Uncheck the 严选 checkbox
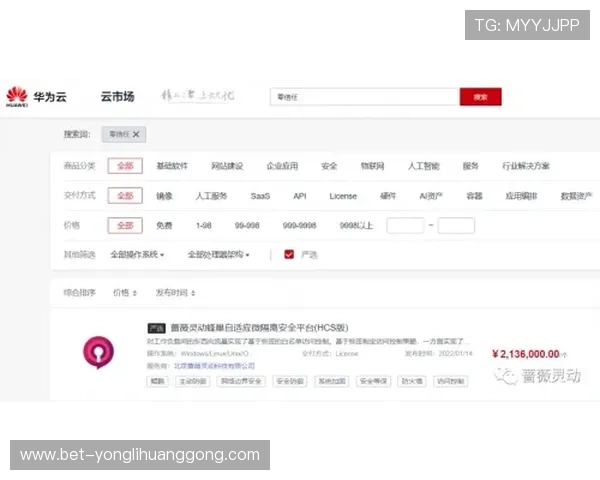Screen dimensions: 600x480 tap(289, 254)
